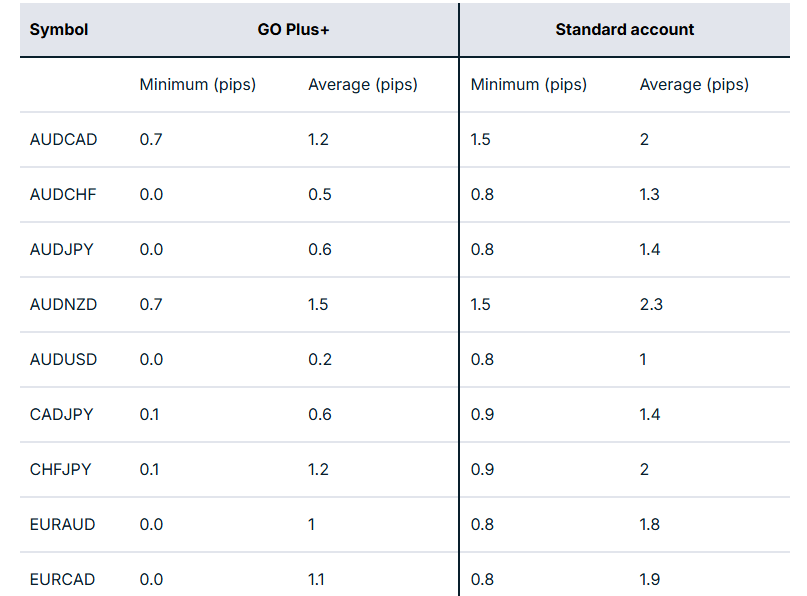
Task: Select the AUDCAD symbol cell
Action: point(64,140)
